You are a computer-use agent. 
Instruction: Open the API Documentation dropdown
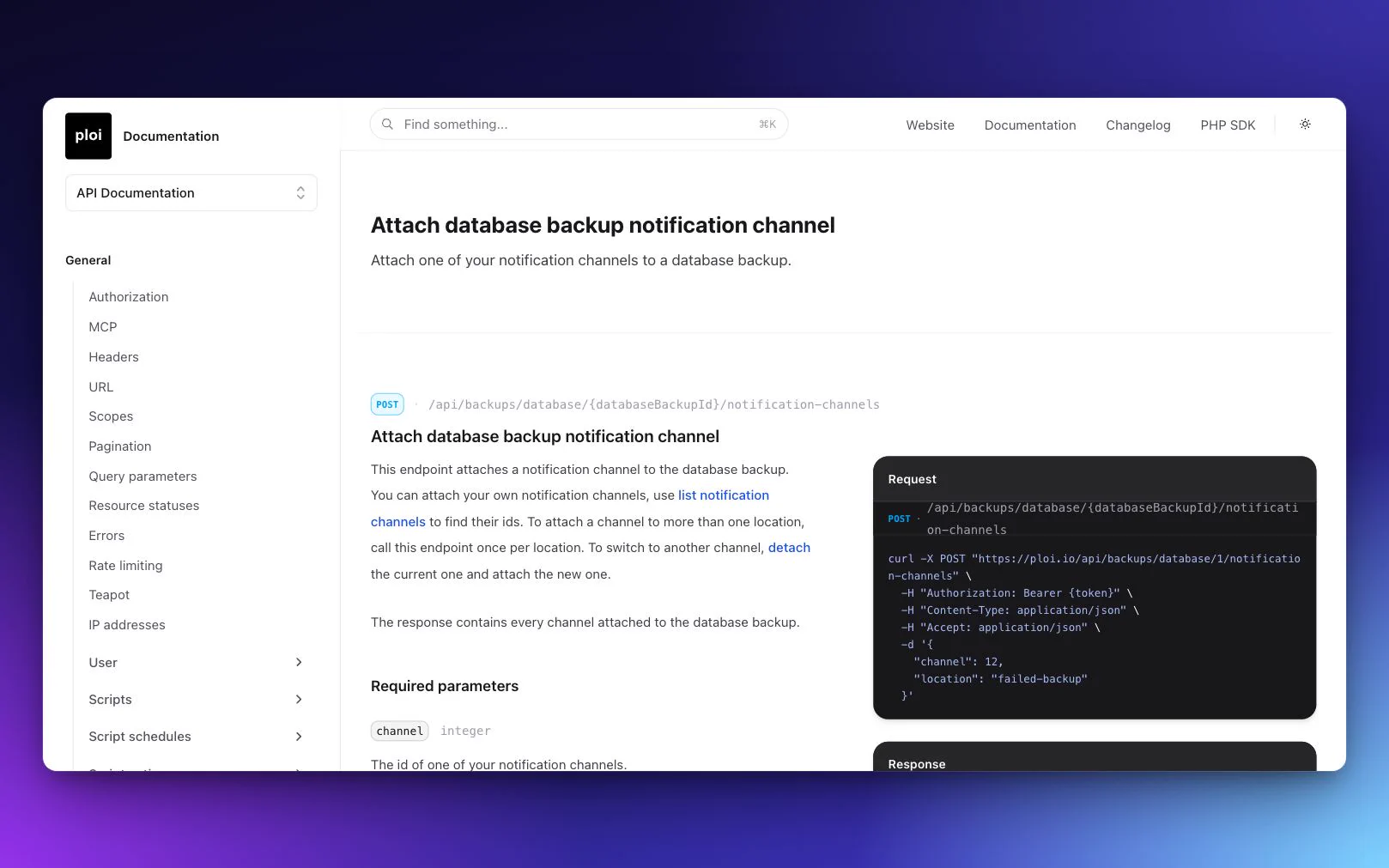(191, 192)
